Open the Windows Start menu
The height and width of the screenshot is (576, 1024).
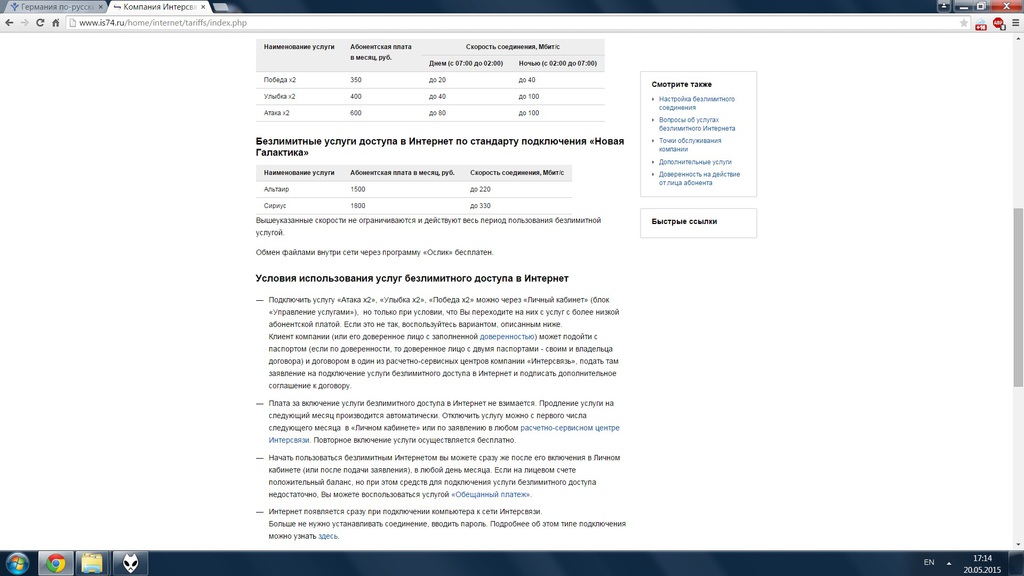[17, 563]
